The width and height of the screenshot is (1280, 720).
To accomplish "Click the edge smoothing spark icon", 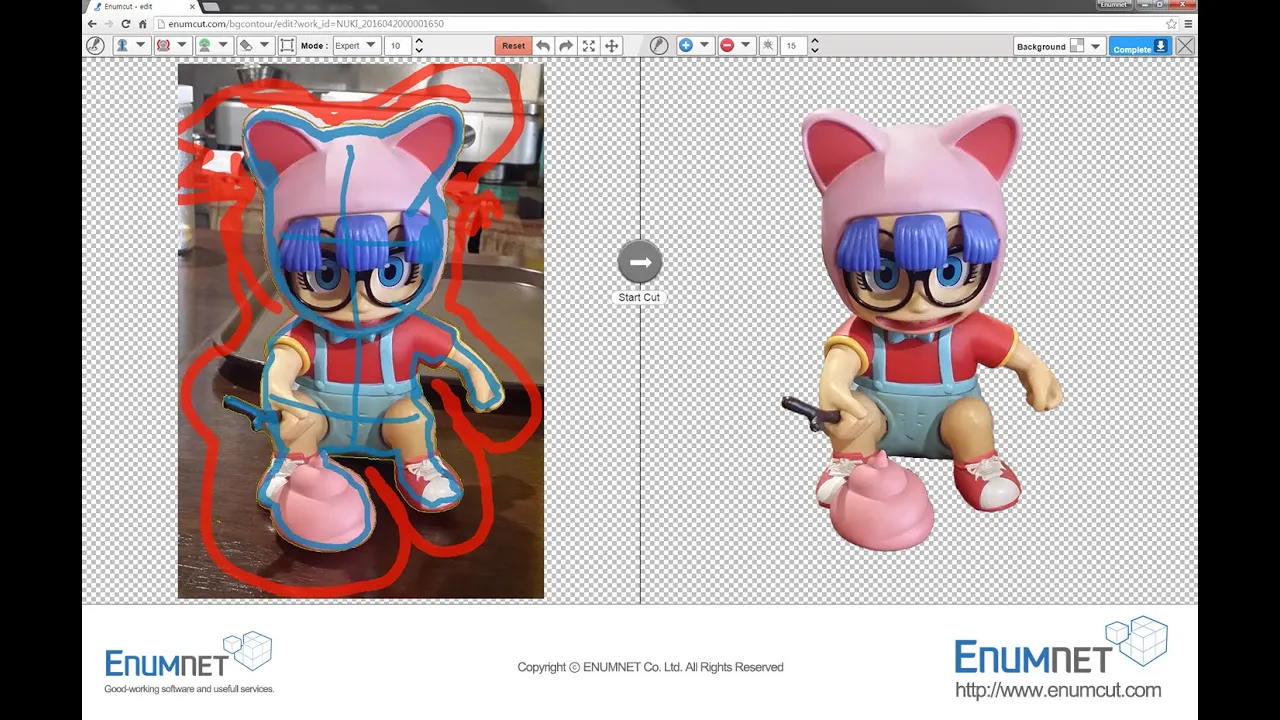I will [768, 45].
